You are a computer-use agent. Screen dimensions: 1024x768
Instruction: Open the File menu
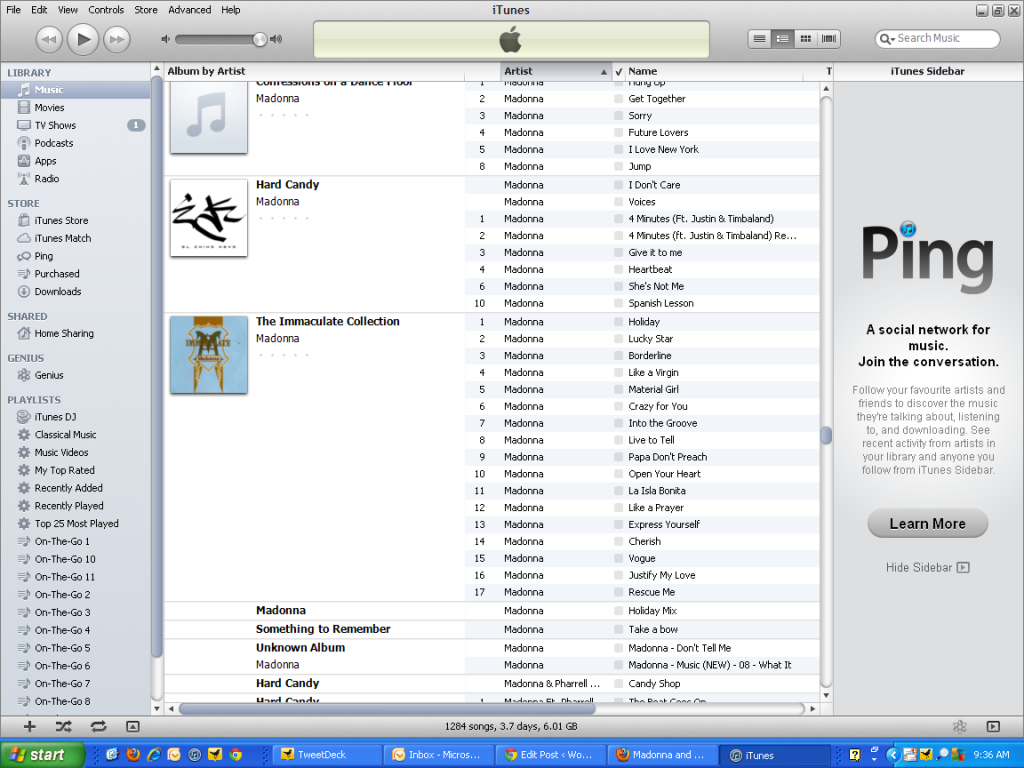(13, 10)
